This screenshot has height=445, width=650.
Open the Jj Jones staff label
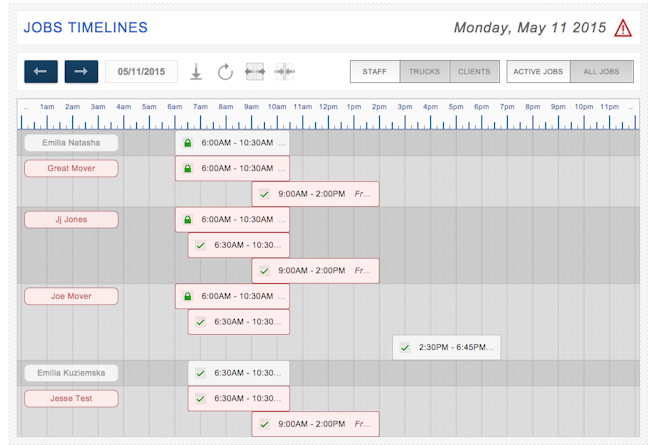pyautogui.click(x=71, y=219)
